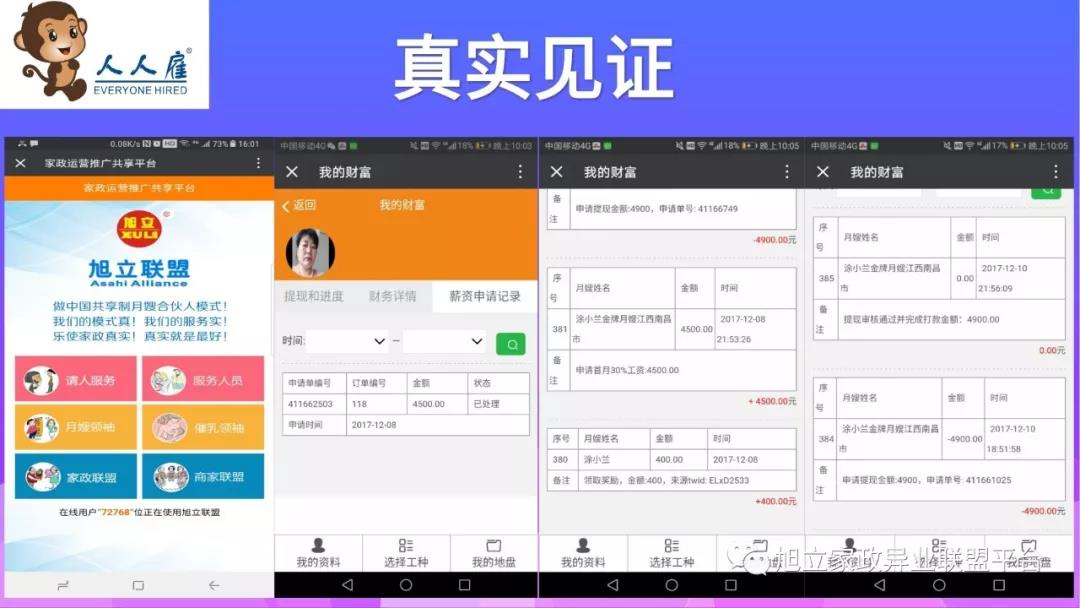This screenshot has height=608, width=1080.
Task: Open three-dot menu on the profile photo screen
Action: [x=521, y=171]
